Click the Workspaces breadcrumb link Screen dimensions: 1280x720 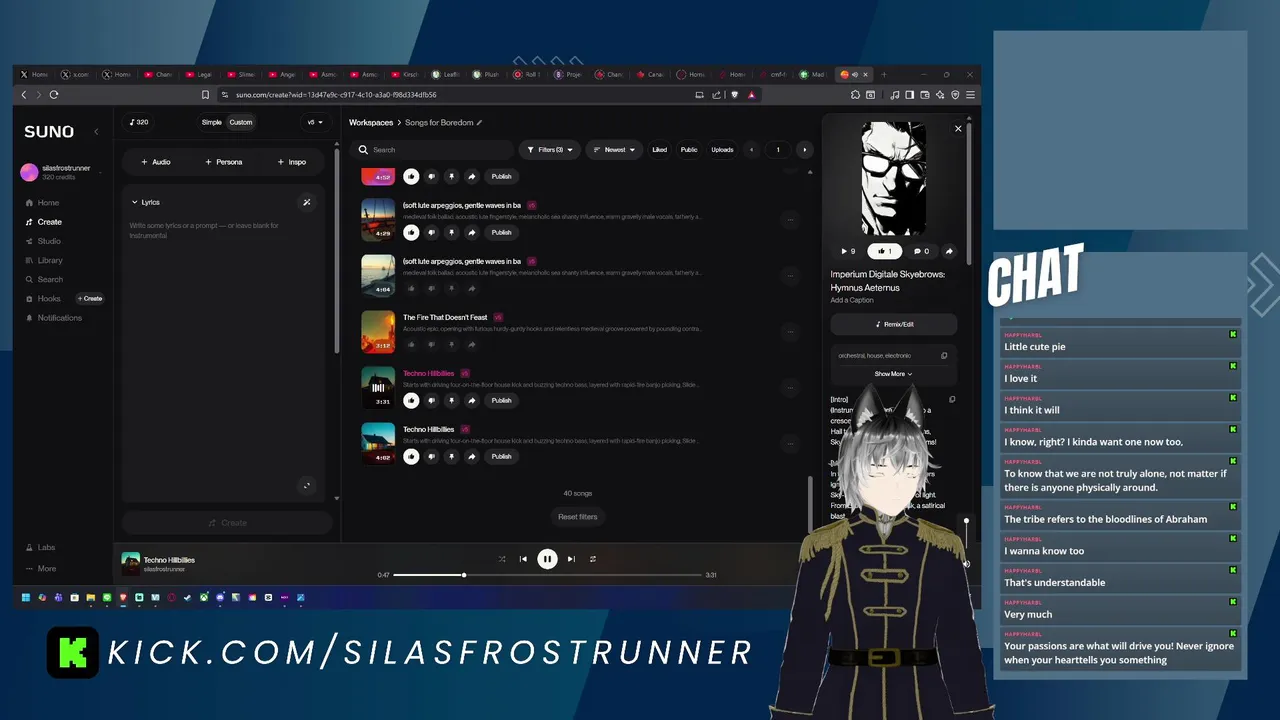coord(371,123)
